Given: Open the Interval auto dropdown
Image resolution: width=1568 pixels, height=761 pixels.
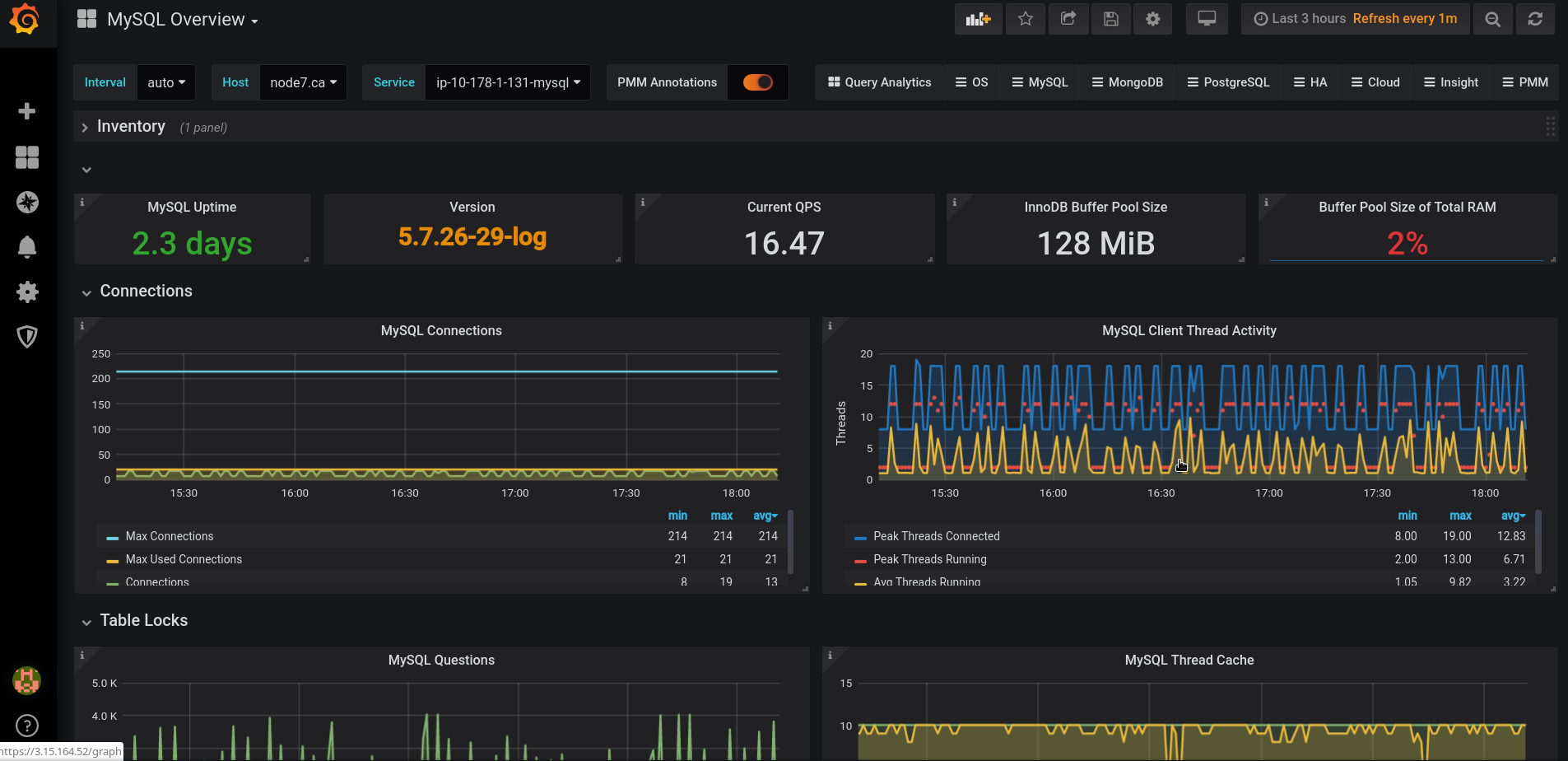Looking at the screenshot, I should click(165, 82).
